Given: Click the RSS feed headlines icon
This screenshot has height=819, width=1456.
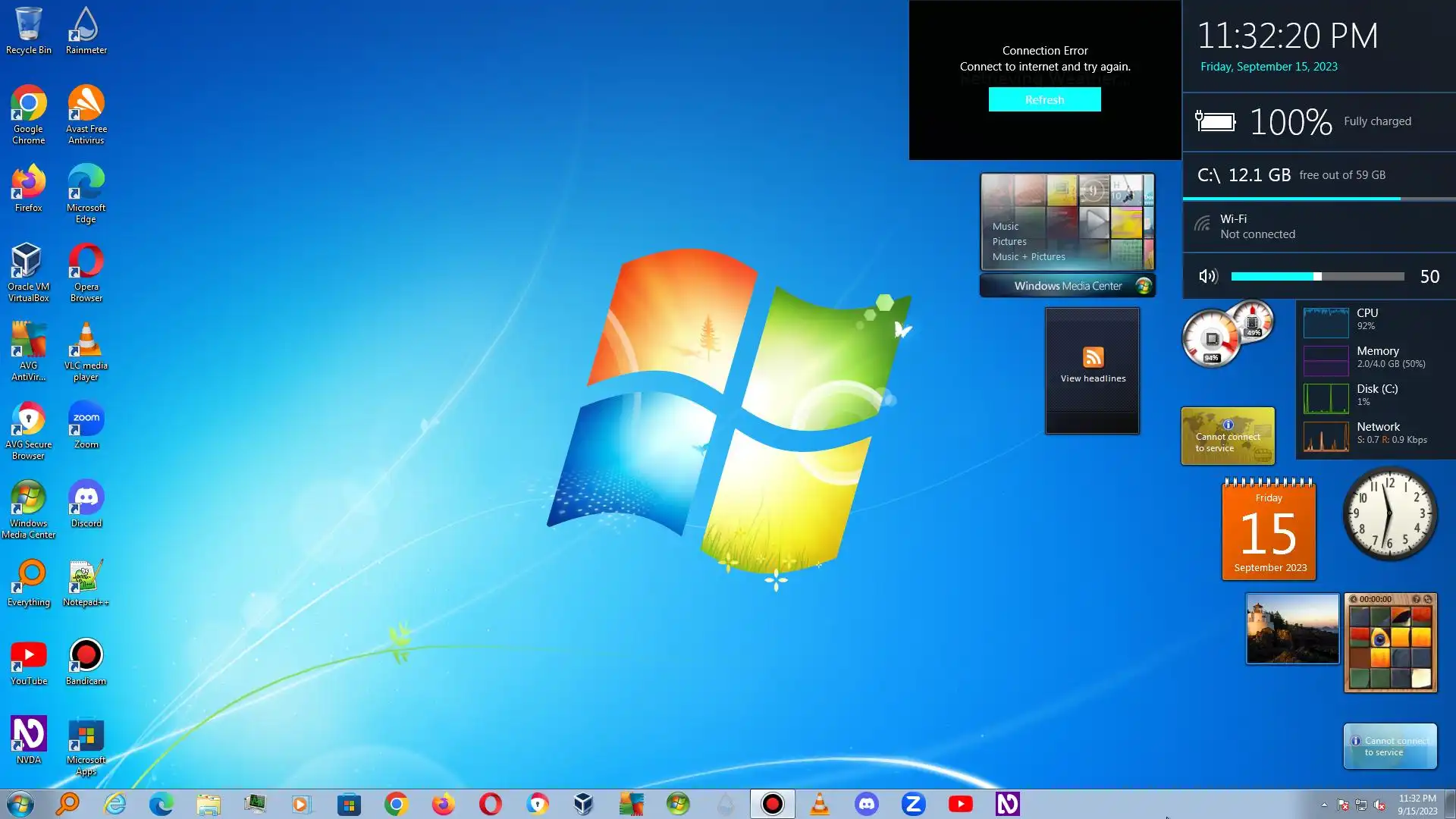Looking at the screenshot, I should tap(1093, 357).
